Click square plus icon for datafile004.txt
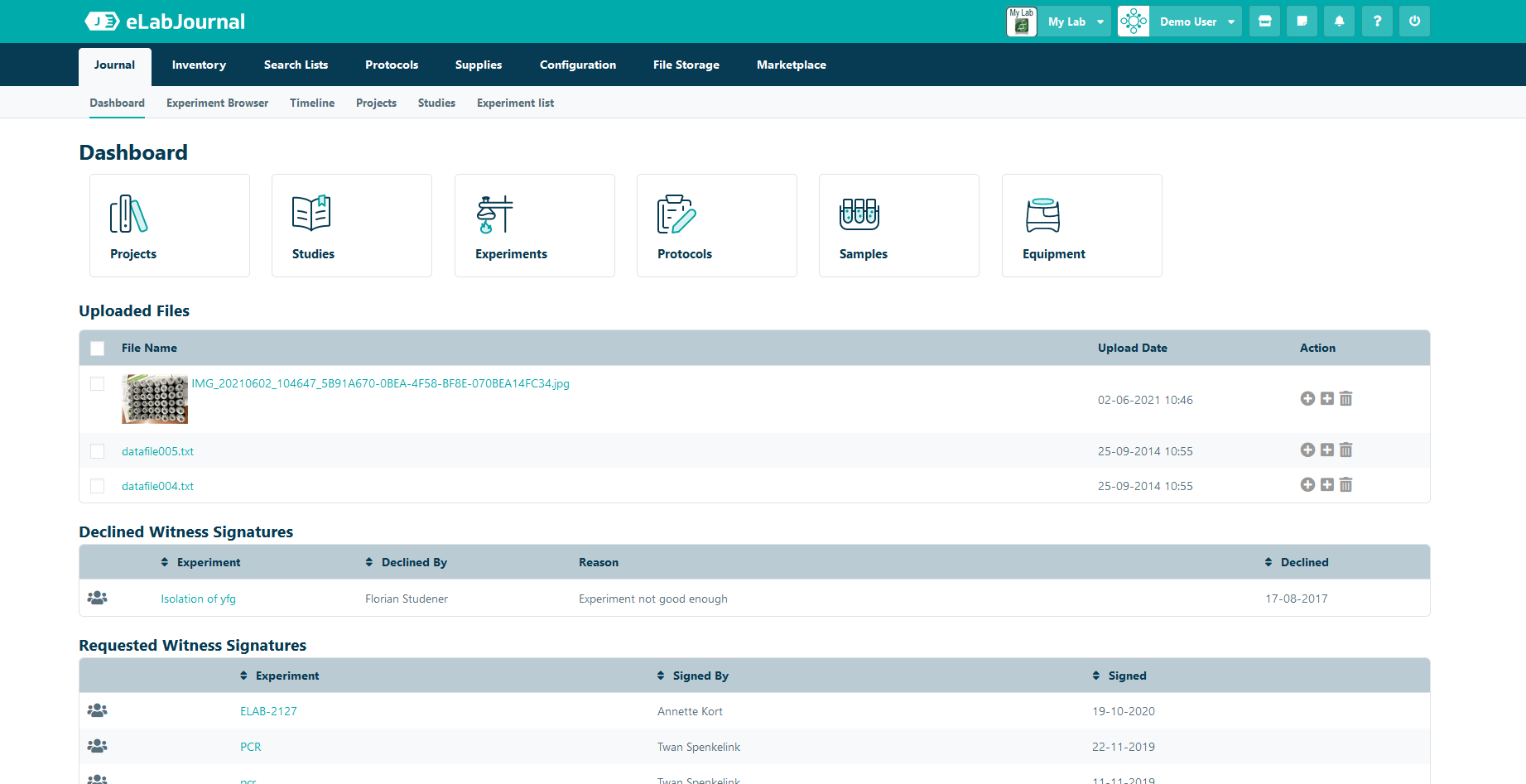 (1327, 485)
